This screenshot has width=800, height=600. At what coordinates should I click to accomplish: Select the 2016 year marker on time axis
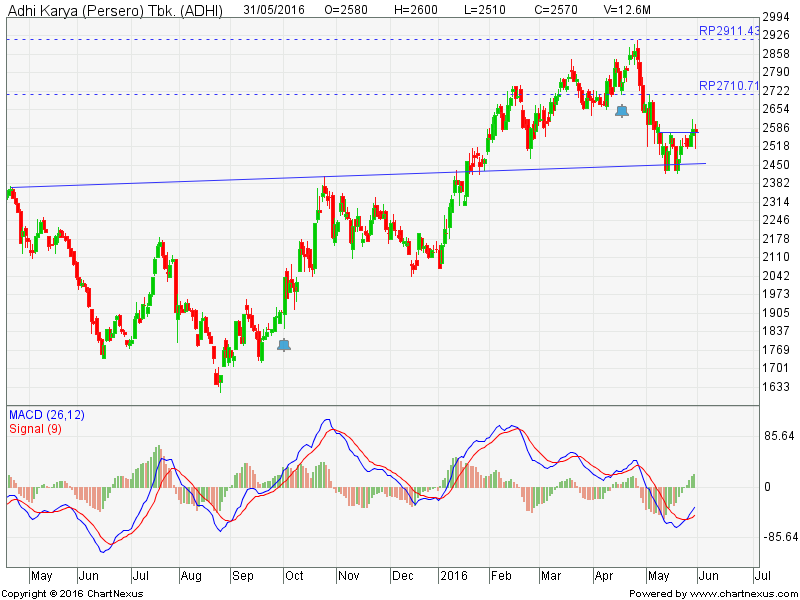coord(456,576)
